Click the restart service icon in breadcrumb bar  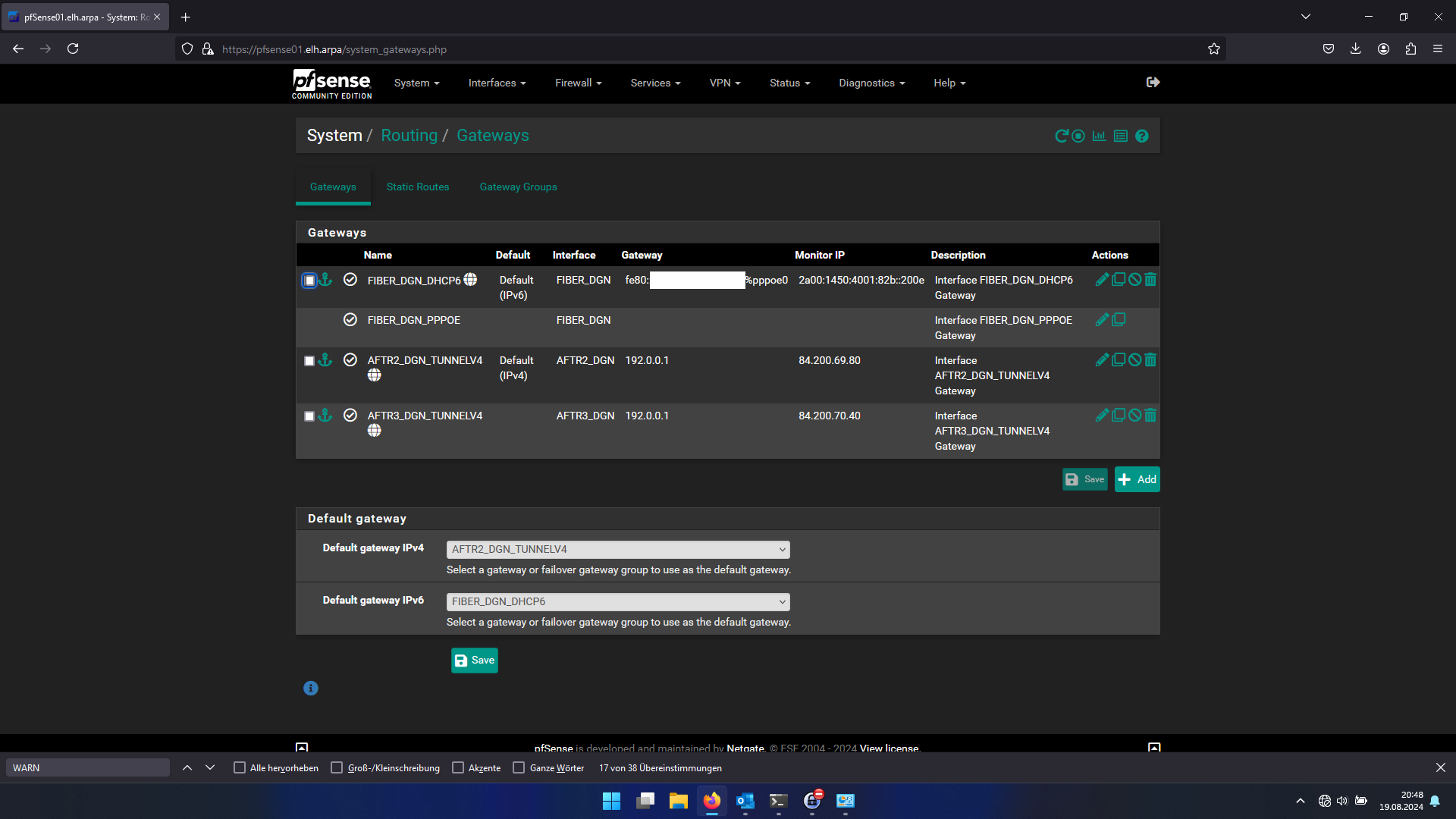click(x=1061, y=136)
